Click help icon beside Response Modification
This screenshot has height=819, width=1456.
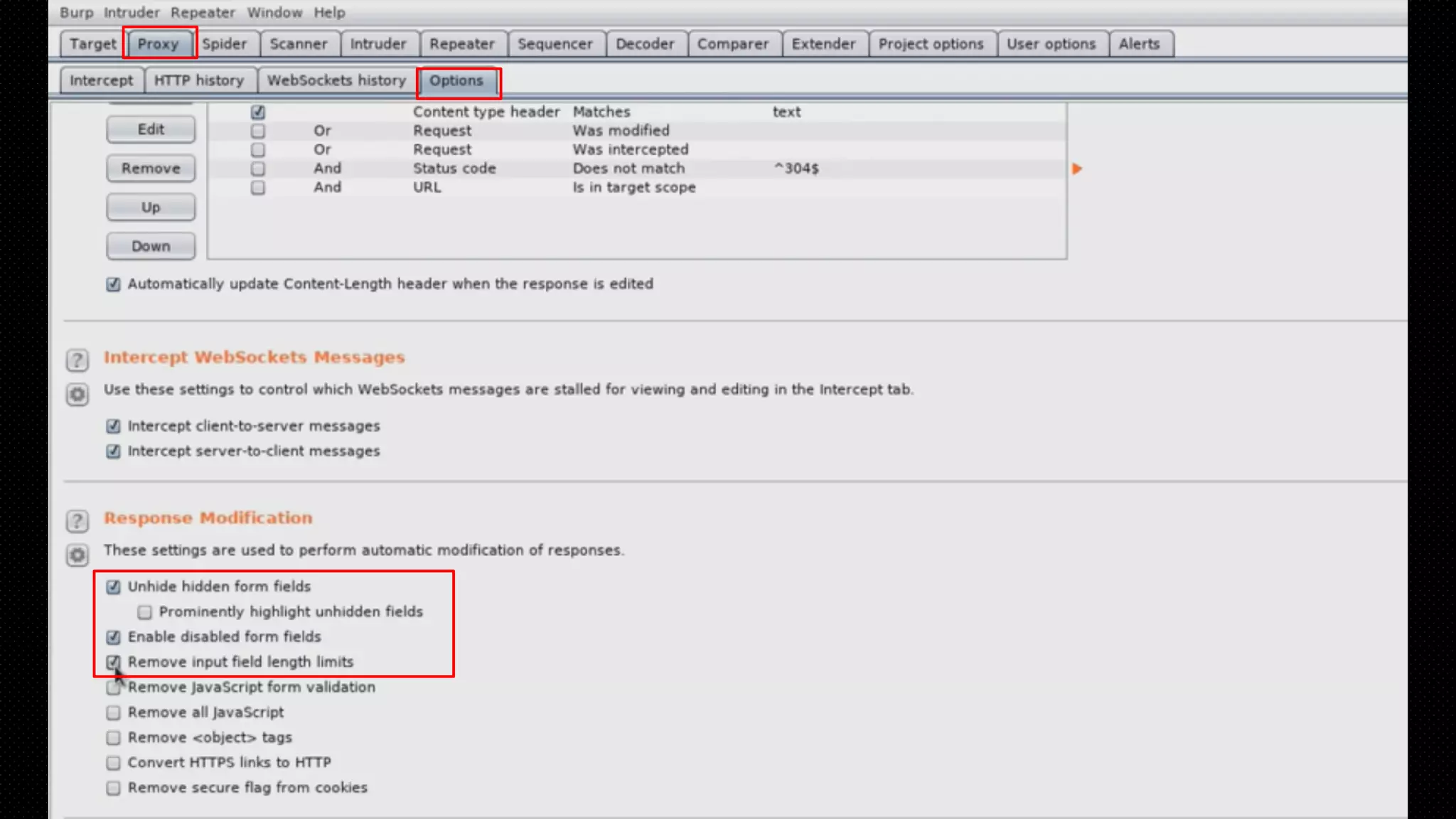pyautogui.click(x=77, y=520)
